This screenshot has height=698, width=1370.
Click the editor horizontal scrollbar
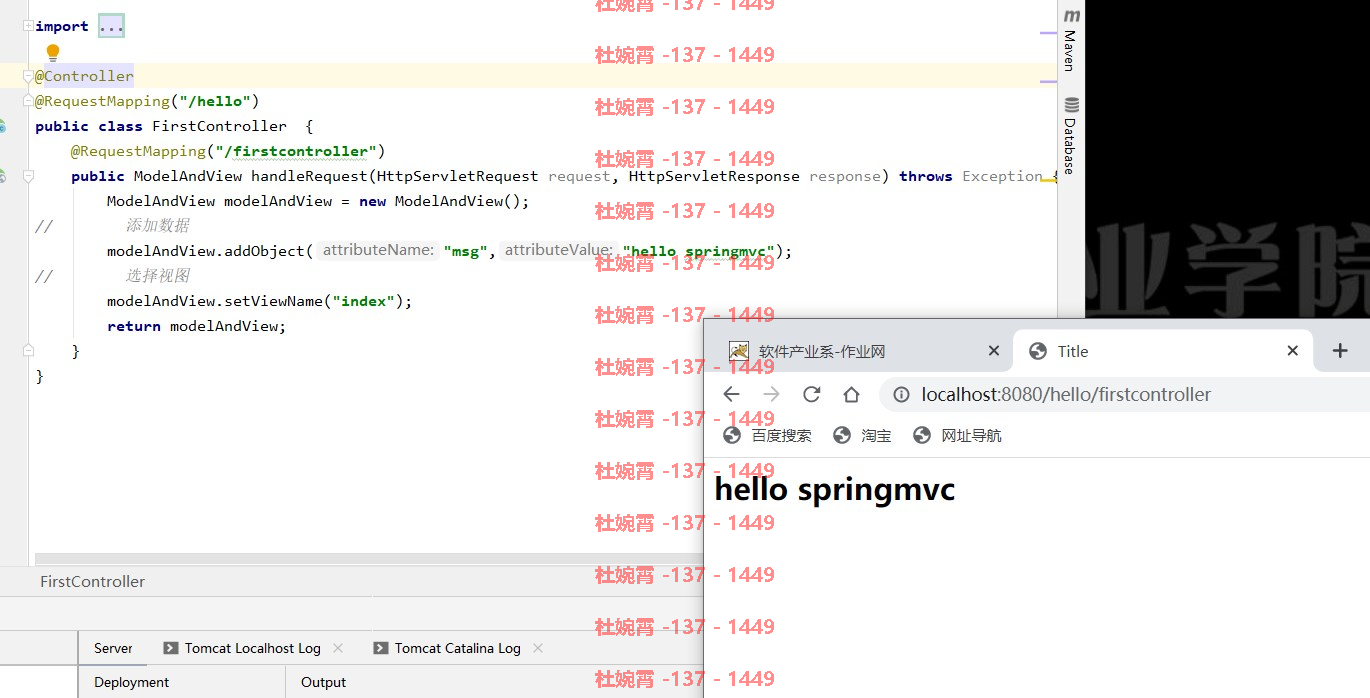pyautogui.click(x=368, y=558)
